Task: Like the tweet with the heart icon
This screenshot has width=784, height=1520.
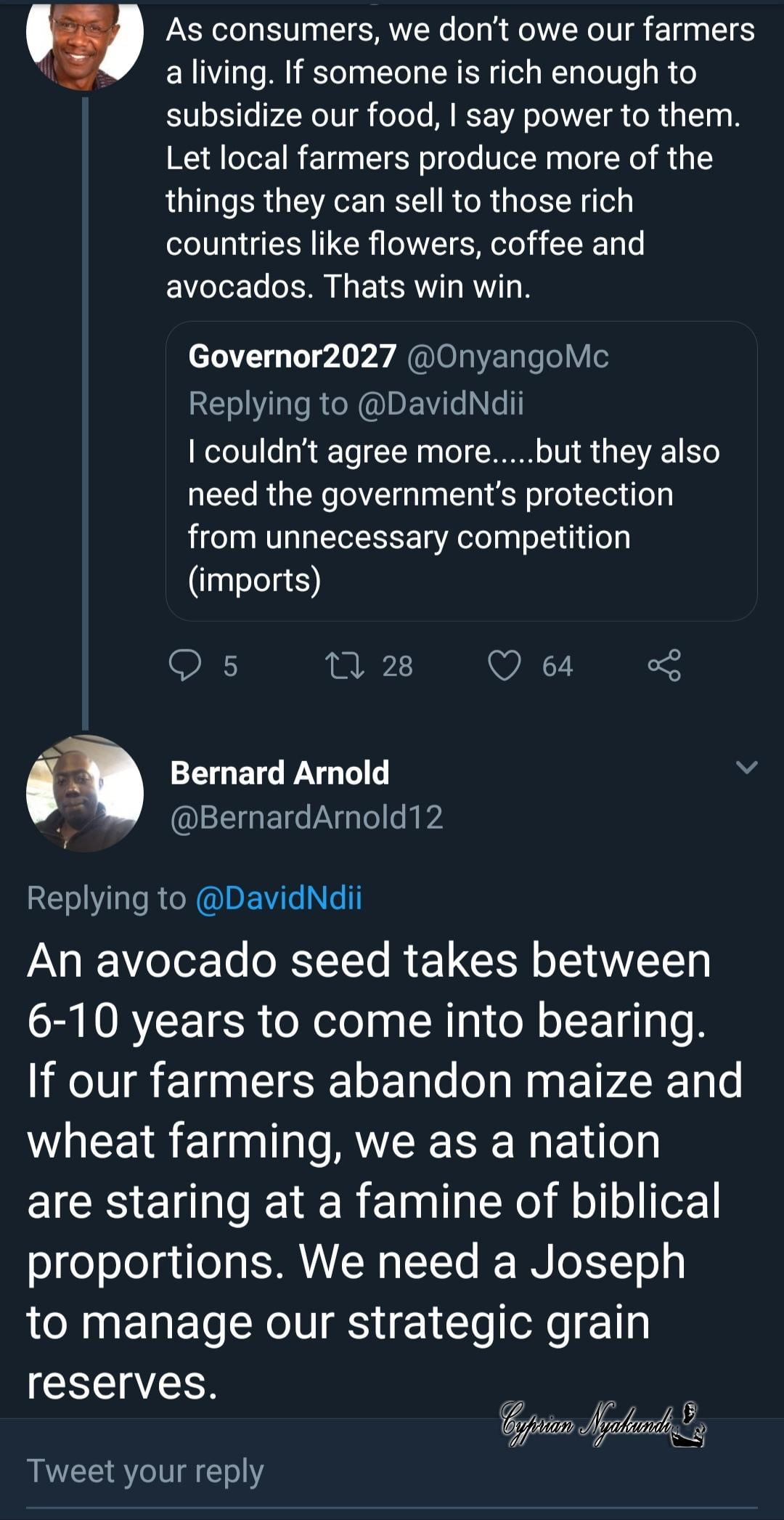Action: point(505,665)
